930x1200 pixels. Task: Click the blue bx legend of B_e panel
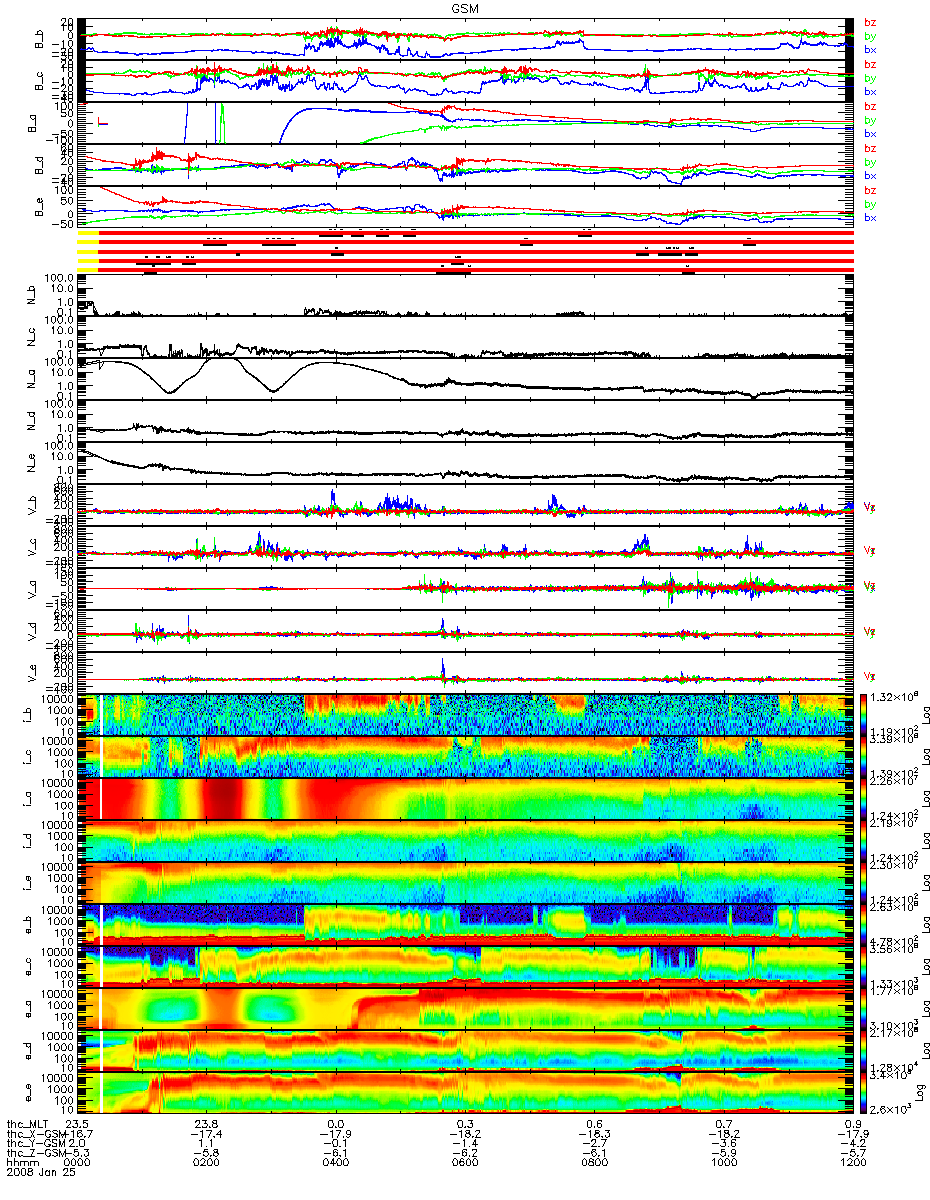(870, 217)
